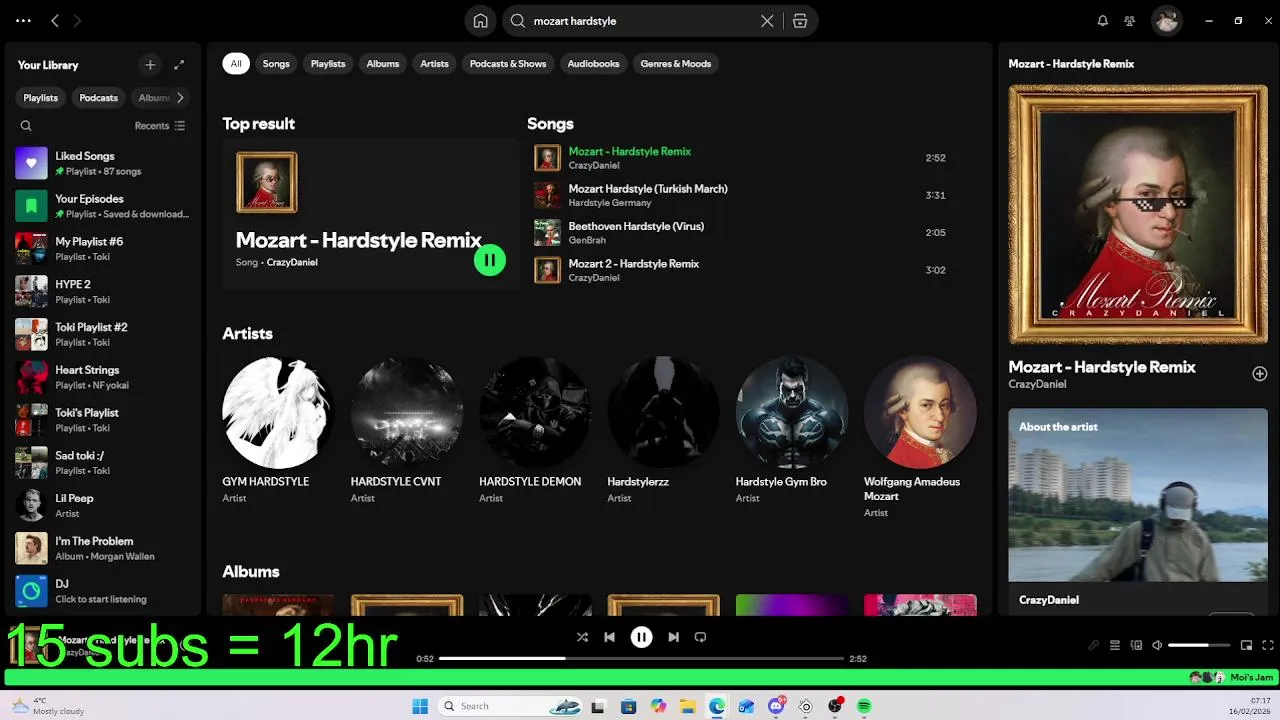Image resolution: width=1280 pixels, height=720 pixels.
Task: Toggle repeat mode
Action: coord(700,637)
